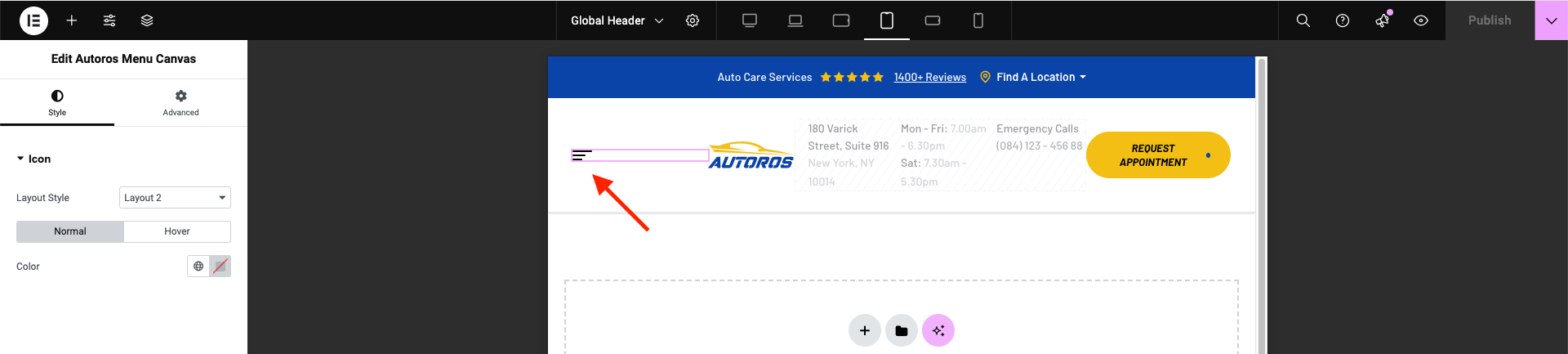Viewport: 1568px width, 354px height.
Task: Toggle preview changes eye icon
Action: coord(1421,20)
